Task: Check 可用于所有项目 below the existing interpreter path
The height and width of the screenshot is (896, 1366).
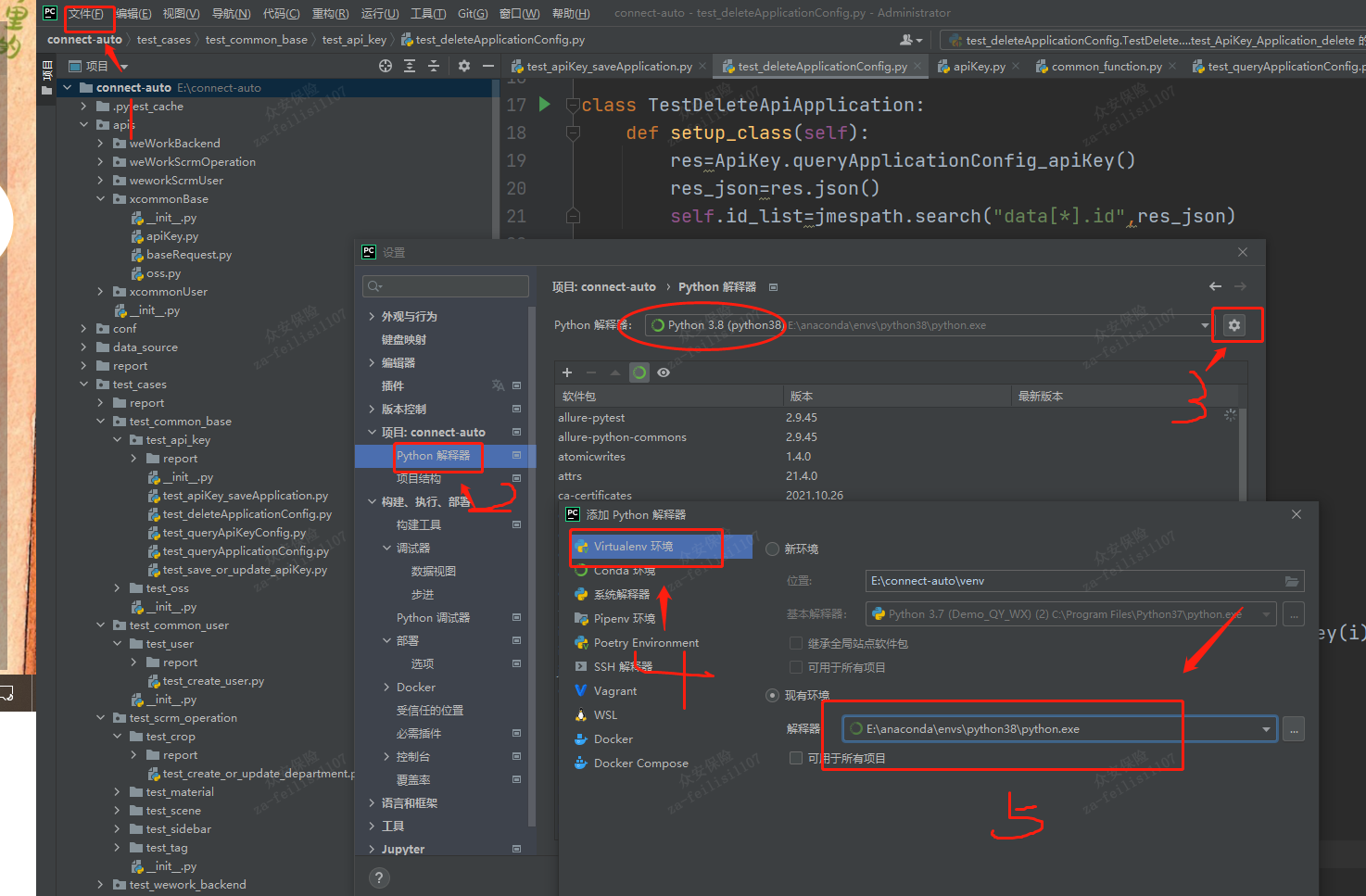Action: (795, 758)
